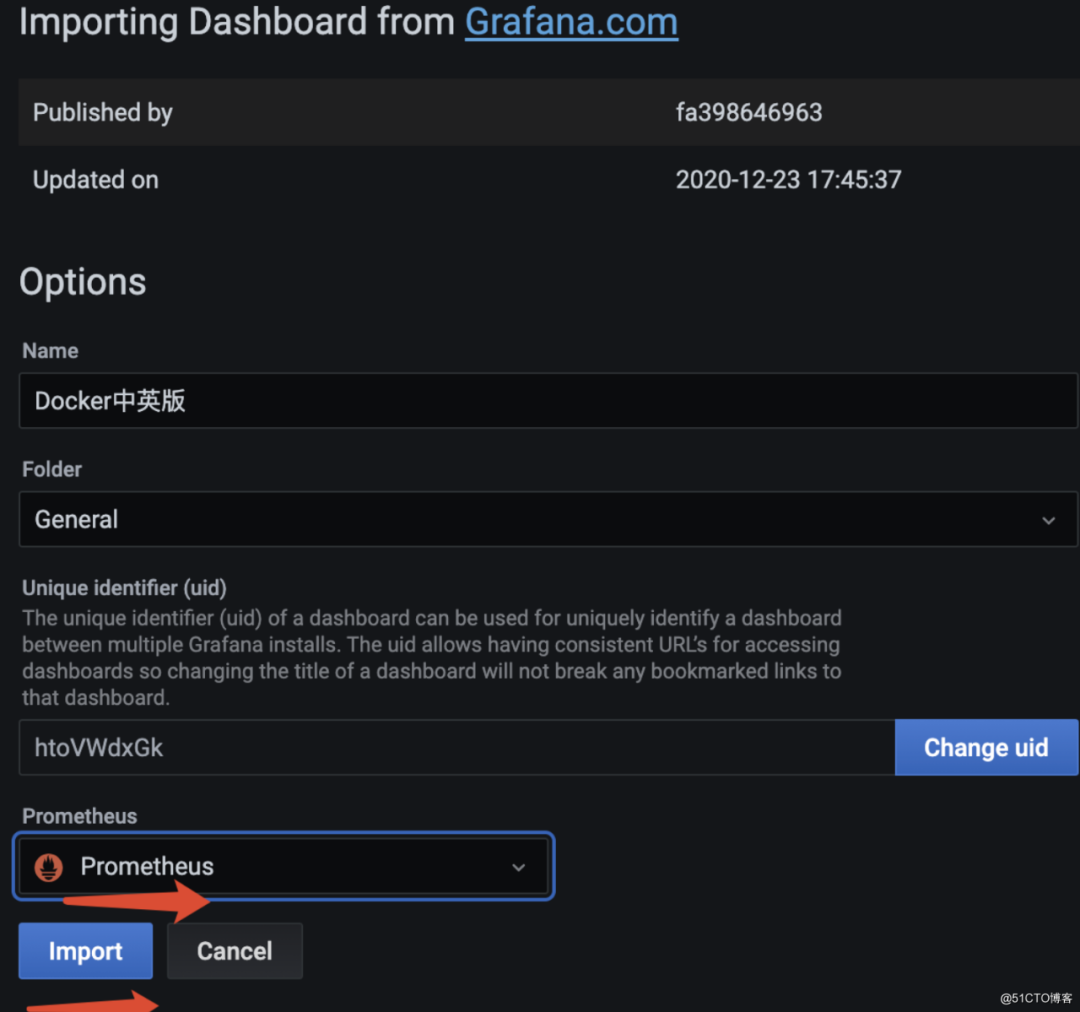The height and width of the screenshot is (1012, 1080).
Task: Open the General folder dropdown
Action: (548, 519)
